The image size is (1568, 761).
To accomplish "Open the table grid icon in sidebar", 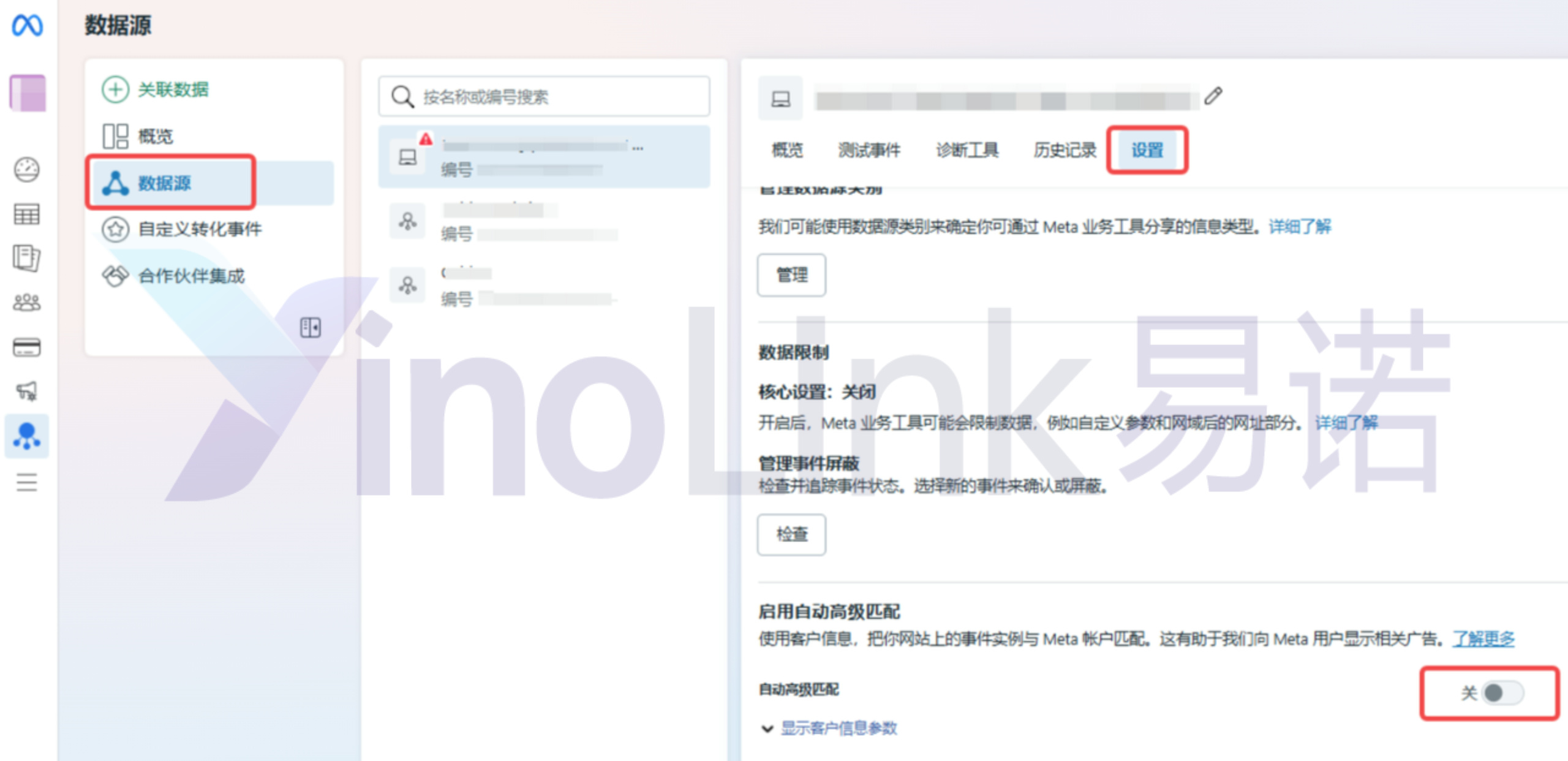I will [27, 214].
